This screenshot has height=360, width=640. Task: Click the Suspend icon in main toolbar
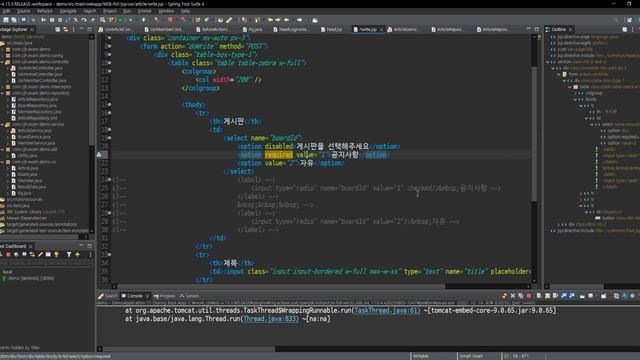(52, 20)
